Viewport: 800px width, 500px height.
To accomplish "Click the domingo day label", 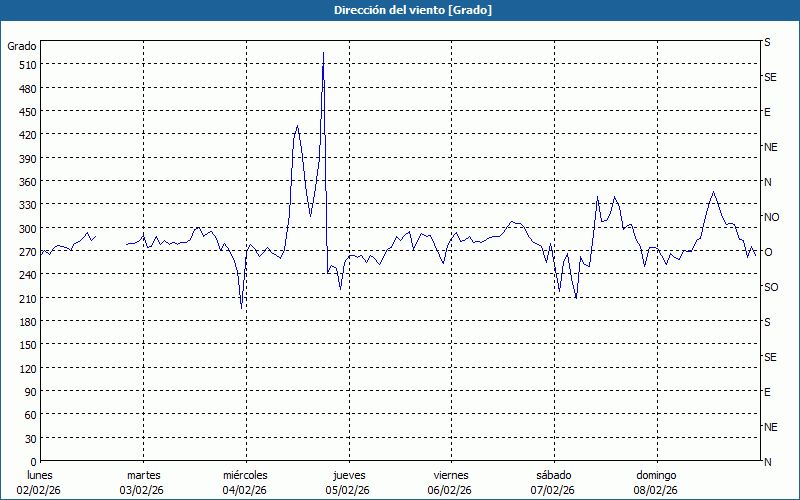I will [x=656, y=475].
